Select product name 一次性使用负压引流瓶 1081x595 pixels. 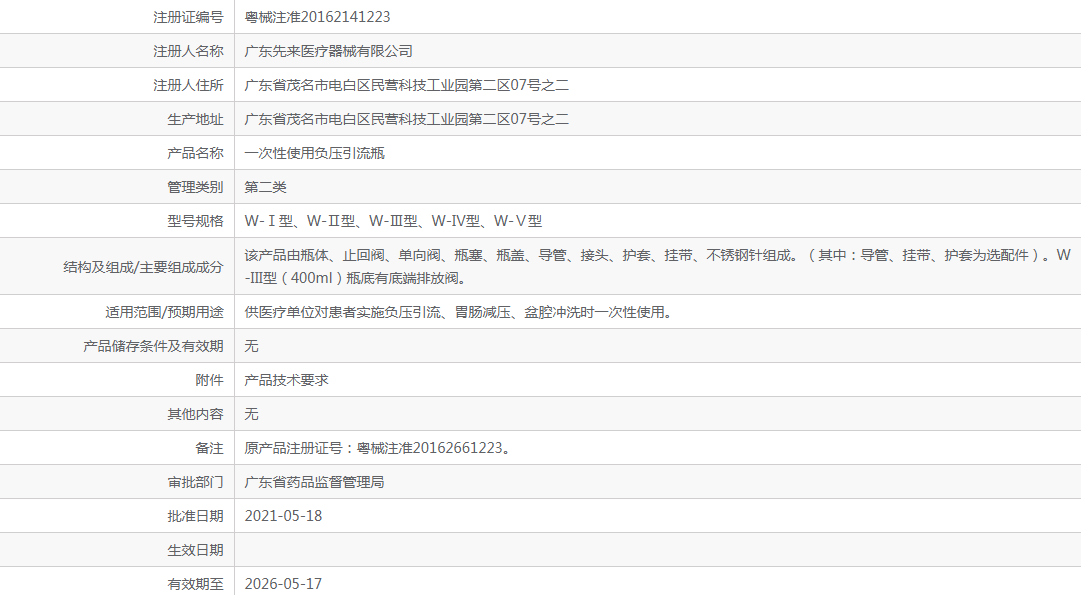pyautogui.click(x=314, y=153)
